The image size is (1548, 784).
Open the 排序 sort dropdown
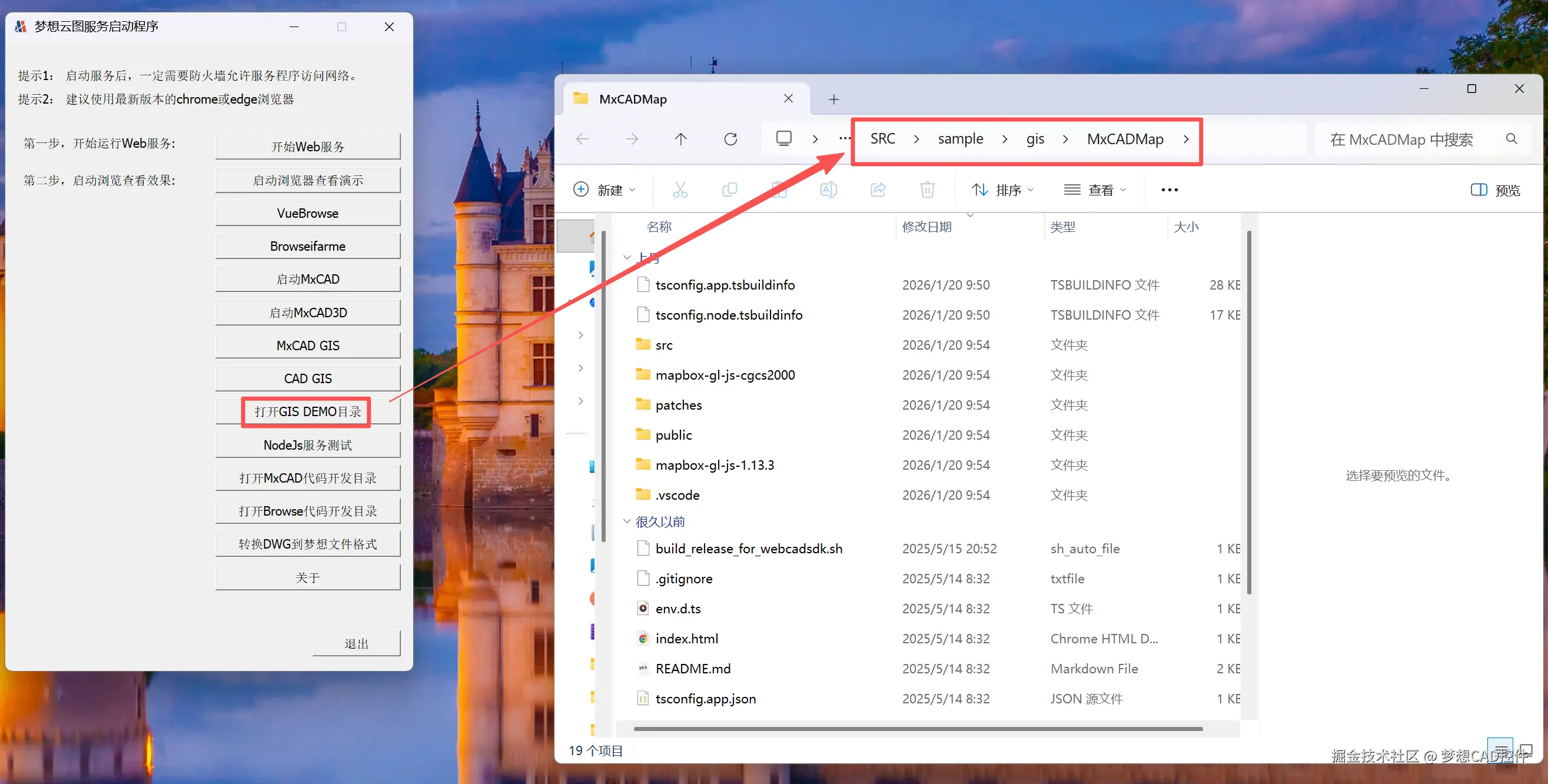(x=1002, y=190)
